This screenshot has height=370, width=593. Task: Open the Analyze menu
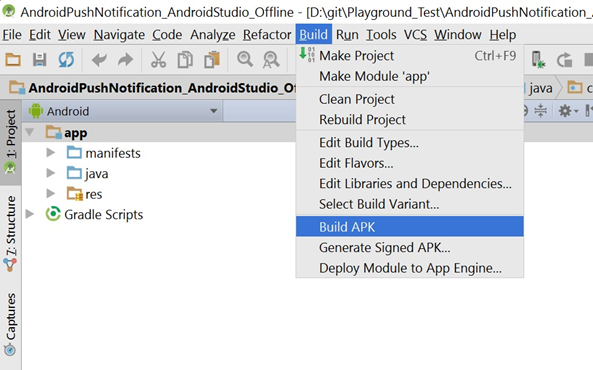(213, 35)
